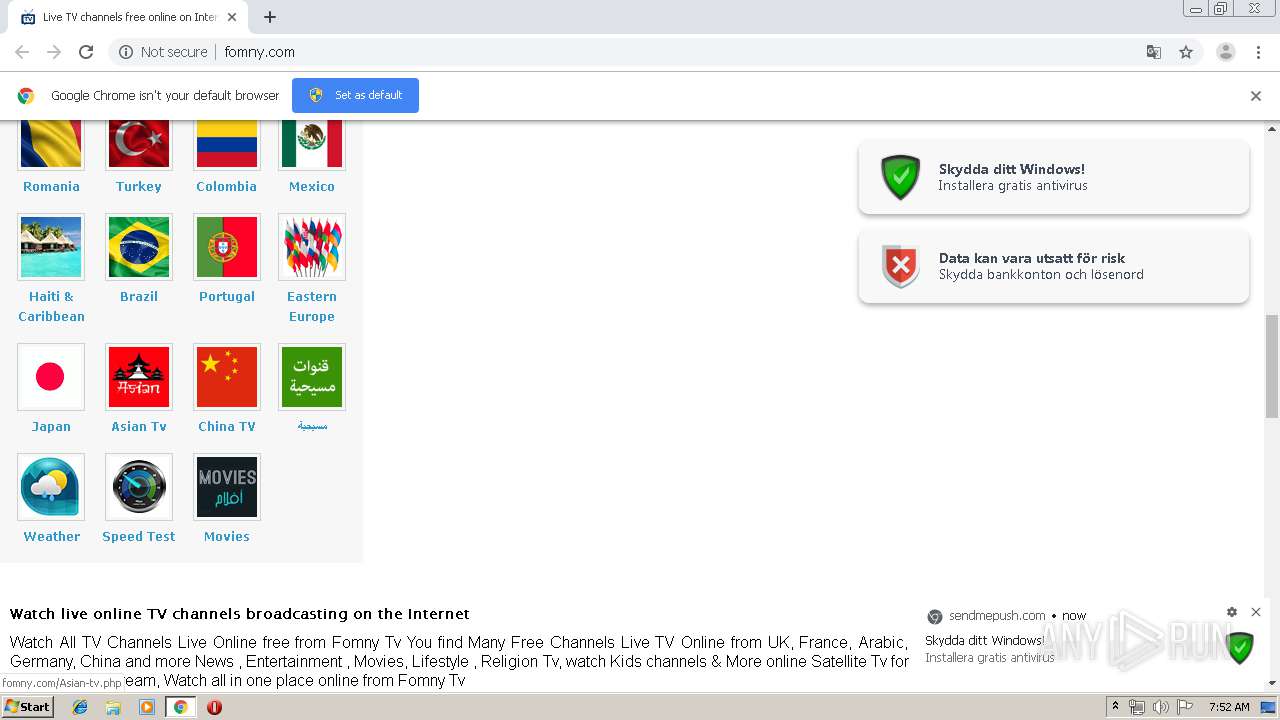
Task: Click the Brazil text link
Action: (x=139, y=296)
